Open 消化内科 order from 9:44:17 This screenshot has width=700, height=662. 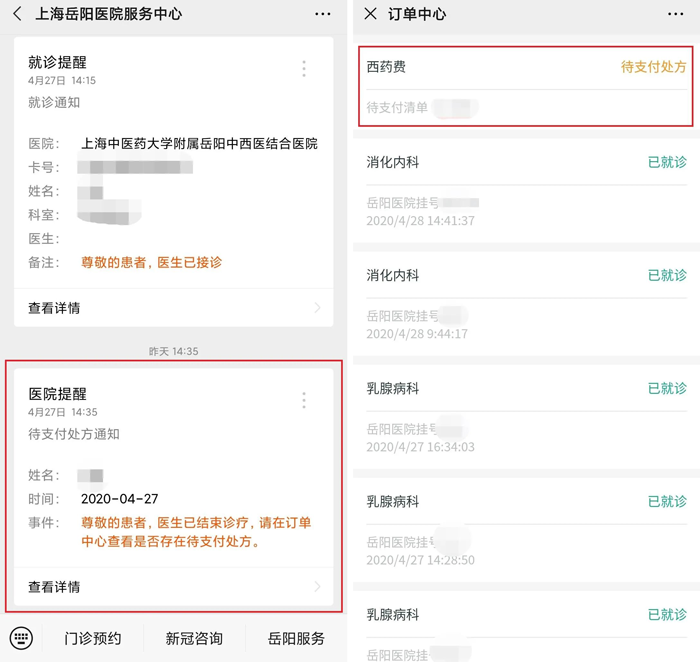point(525,303)
